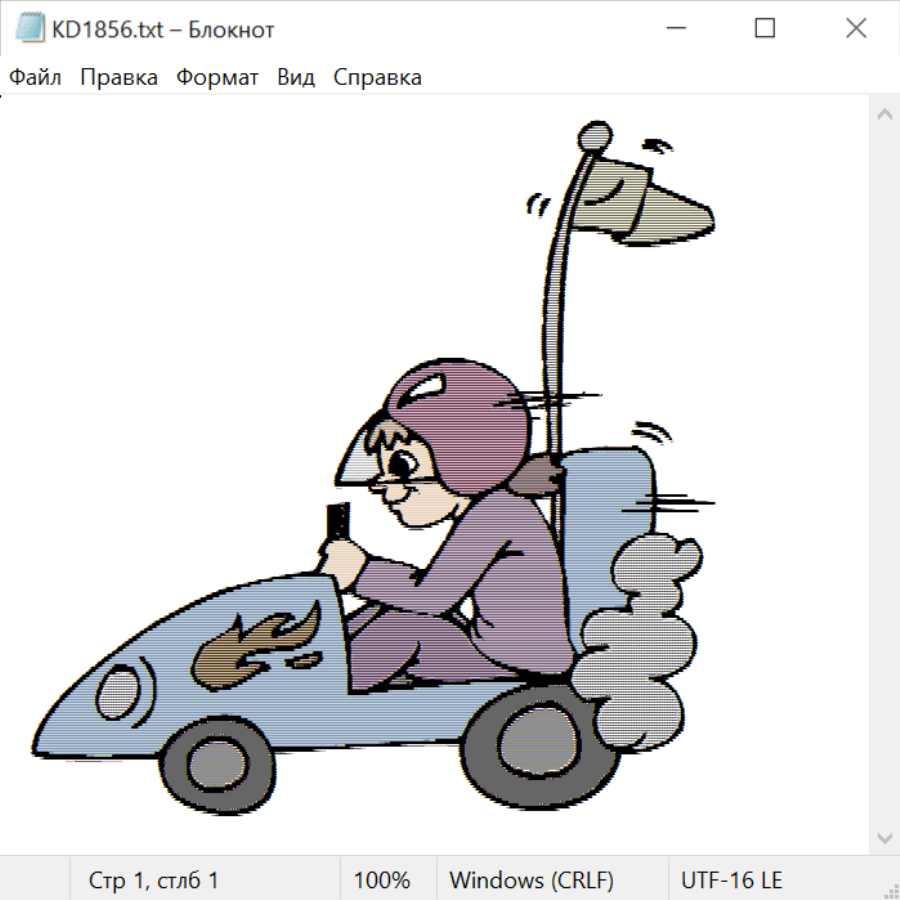Open the Файл menu
The width and height of the screenshot is (900, 900).
click(x=36, y=78)
